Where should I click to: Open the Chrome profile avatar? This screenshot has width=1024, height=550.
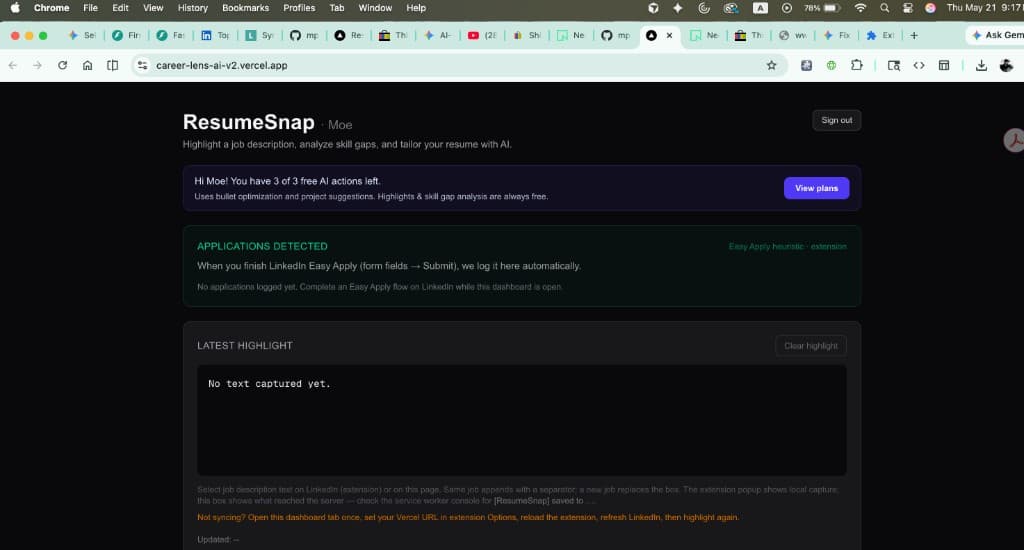tap(1006, 65)
